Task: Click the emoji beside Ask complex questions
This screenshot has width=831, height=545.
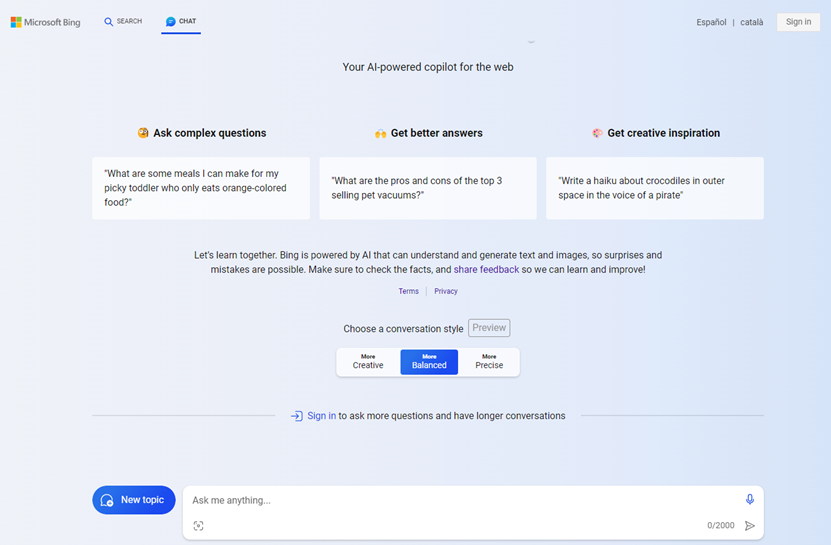Action: coord(143,133)
